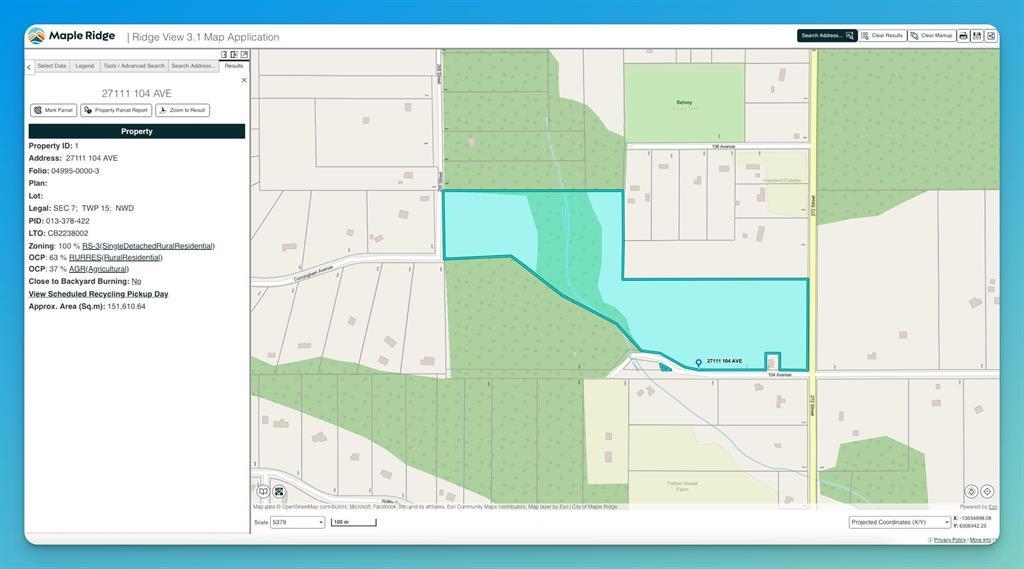Viewport: 1024px width, 569px height.
Task: Click the Share icon at top right
Action: click(991, 36)
